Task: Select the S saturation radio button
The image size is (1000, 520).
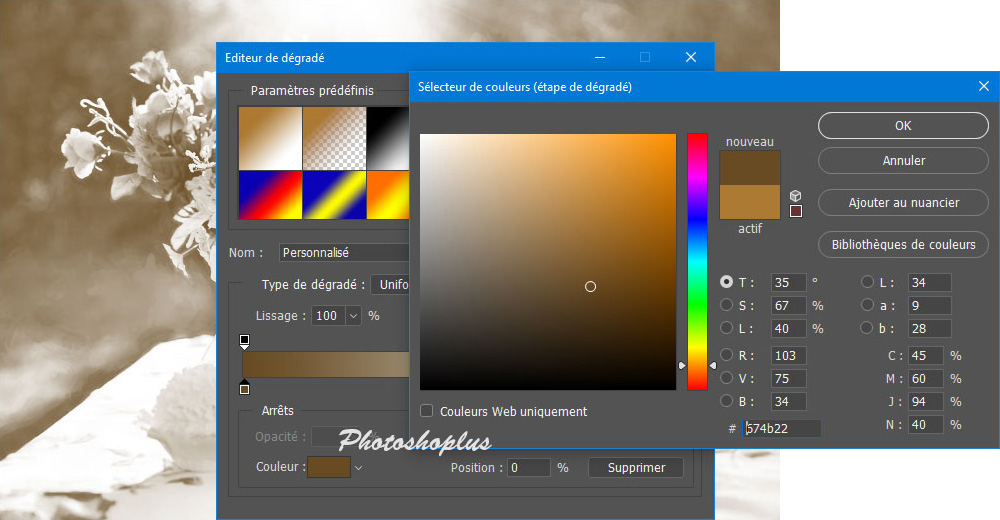Action: 727,305
